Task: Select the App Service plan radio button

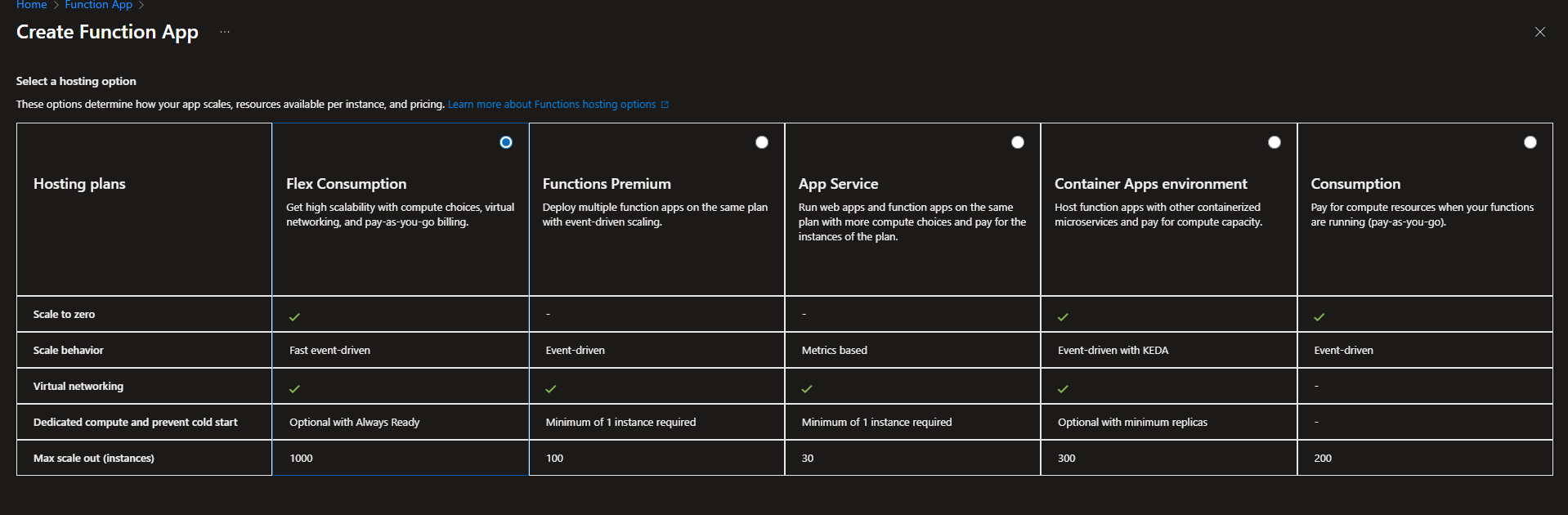Action: coord(1018,142)
